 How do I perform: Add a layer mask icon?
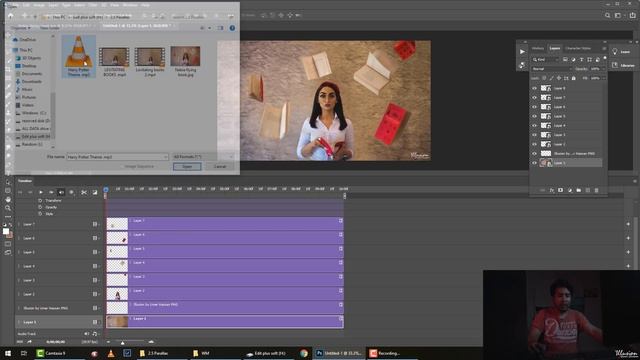coord(560,190)
